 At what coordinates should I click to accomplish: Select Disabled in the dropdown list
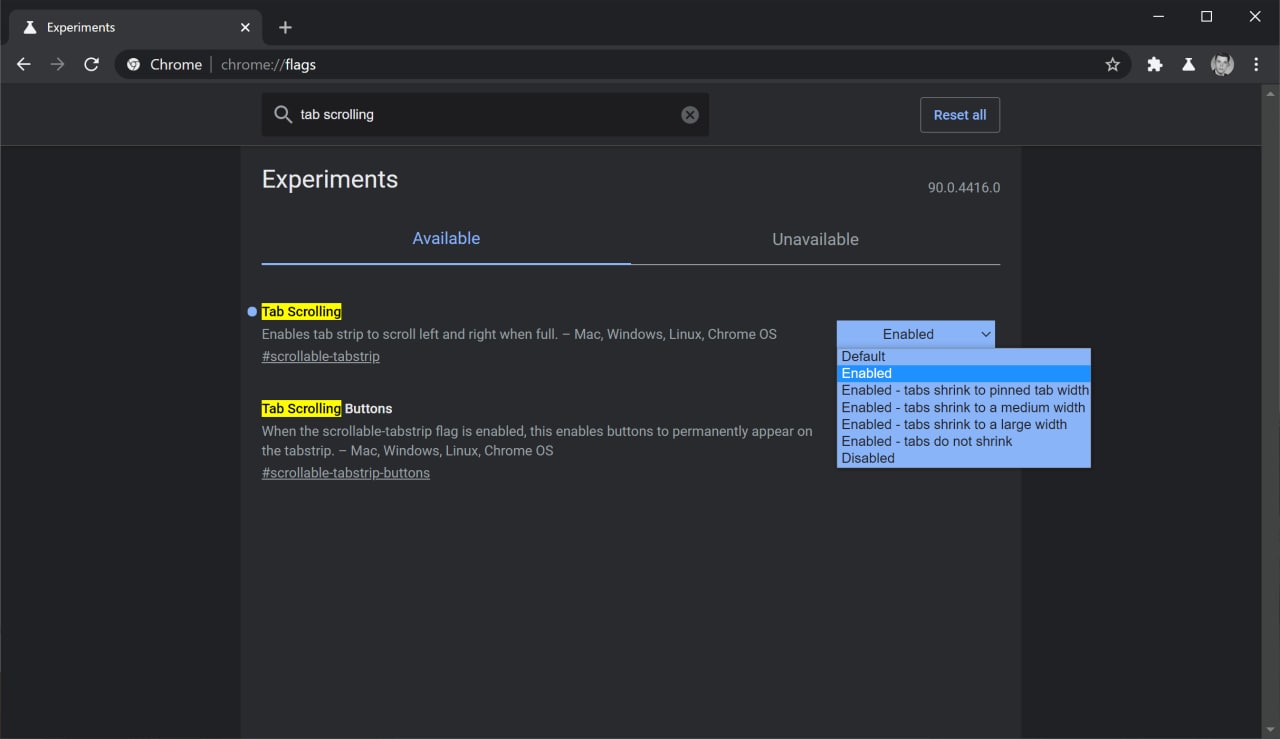964,458
